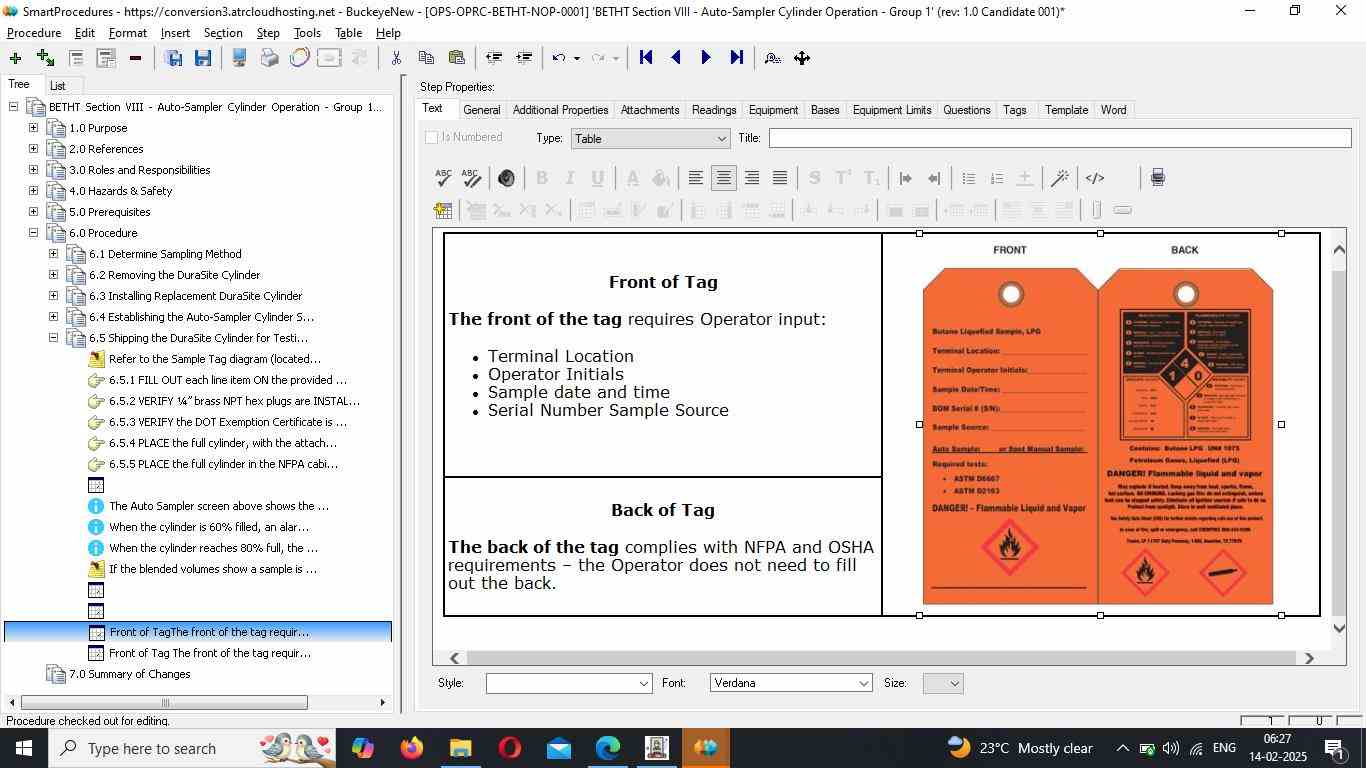Open the Style dropdown
This screenshot has height=768, width=1366.
(x=568, y=683)
